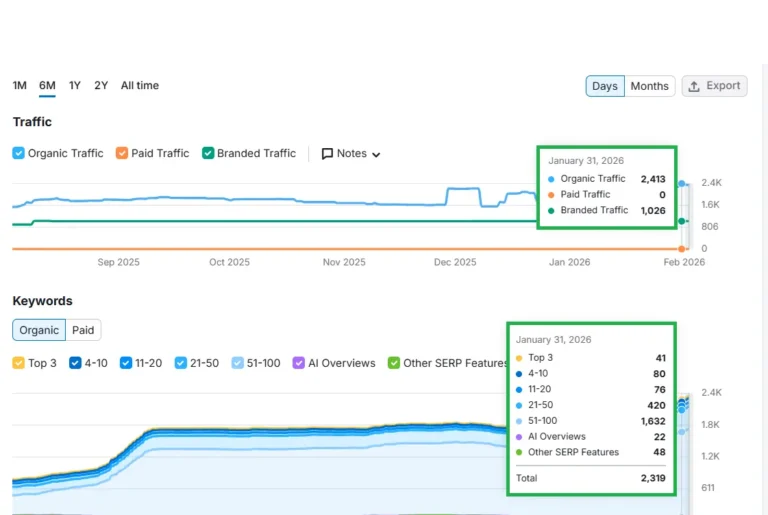The height and width of the screenshot is (515, 768).
Task: Select the Days view button
Action: (x=605, y=86)
